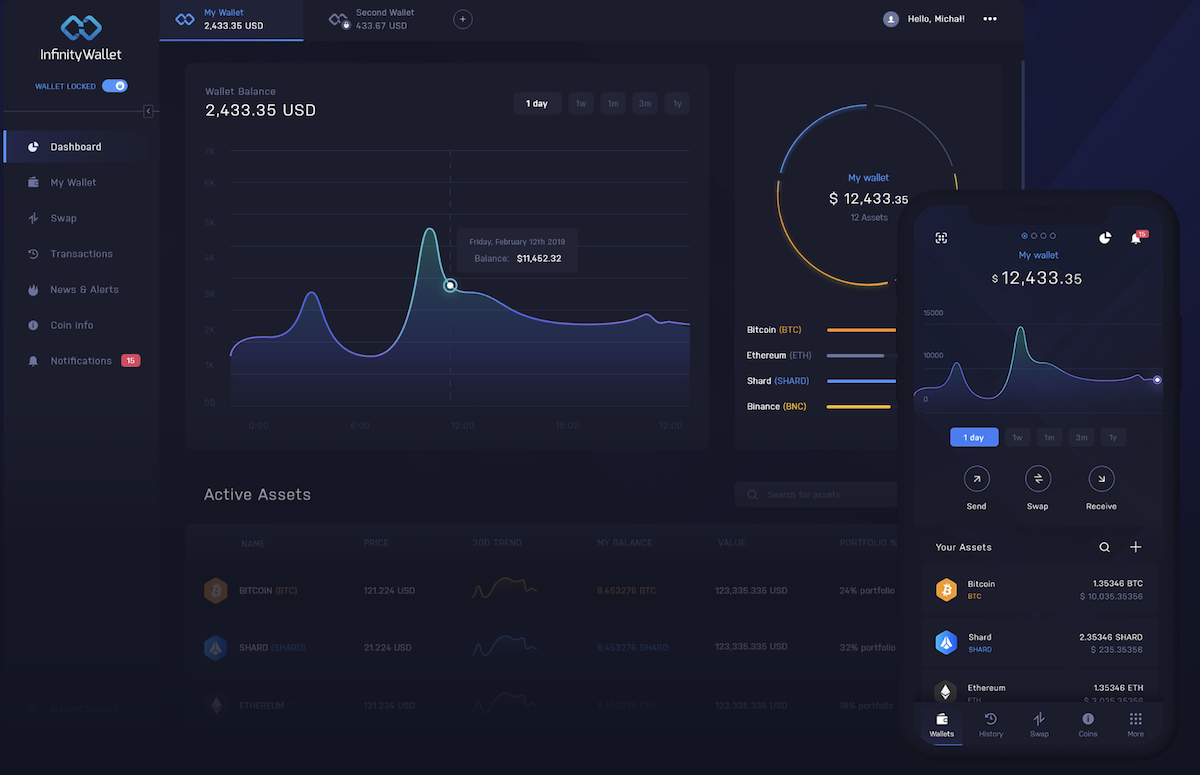Add a new wallet with plus button
The height and width of the screenshot is (775, 1200).
coord(462,19)
